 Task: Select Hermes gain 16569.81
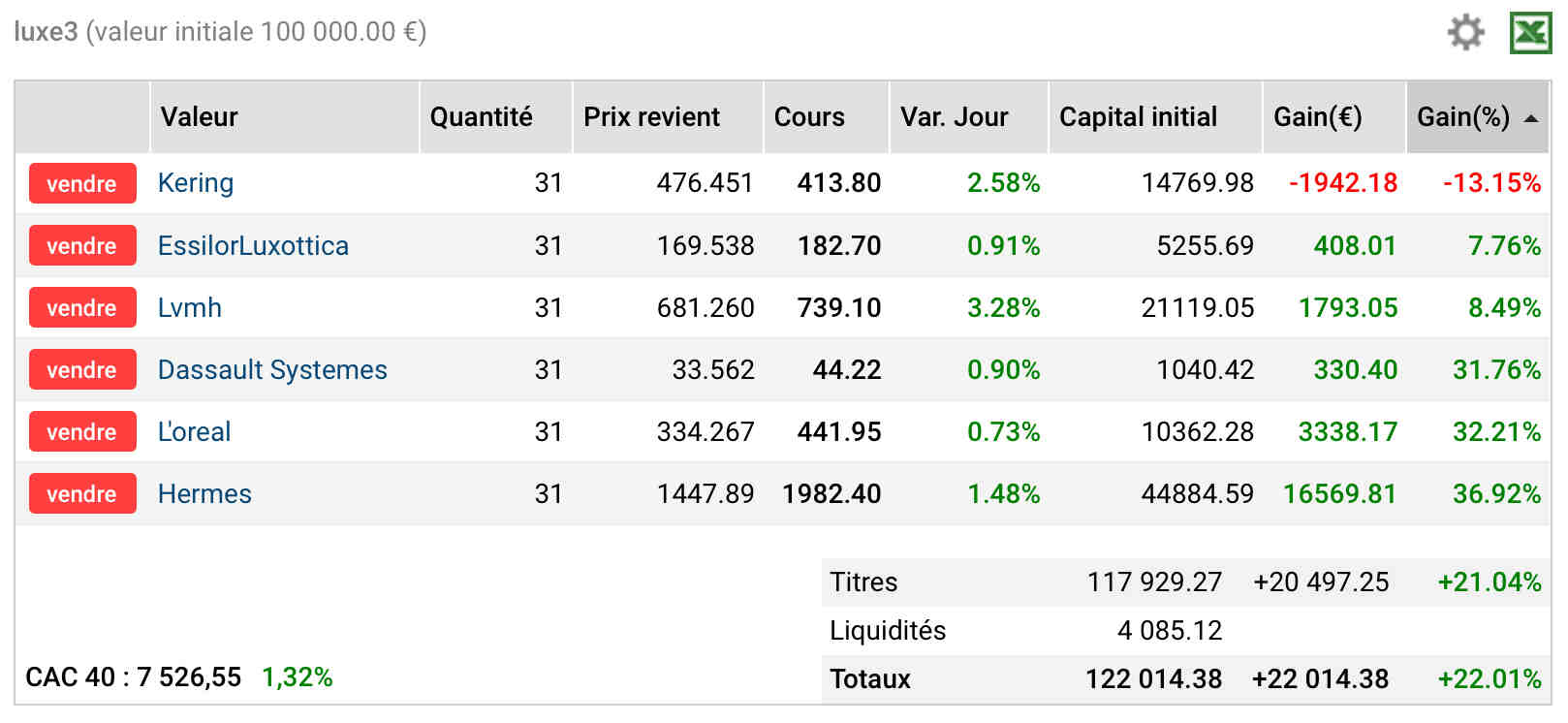click(x=1340, y=493)
